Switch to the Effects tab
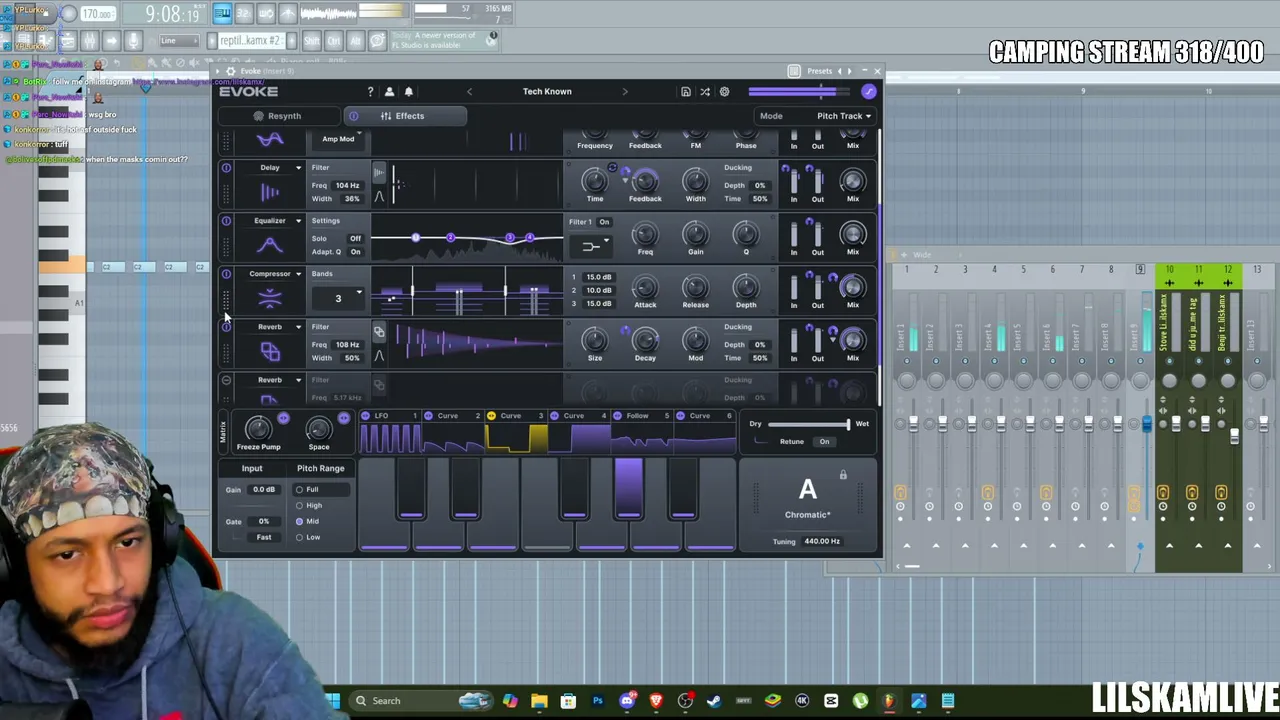Screen dimensions: 1280x720 click(x=404, y=116)
